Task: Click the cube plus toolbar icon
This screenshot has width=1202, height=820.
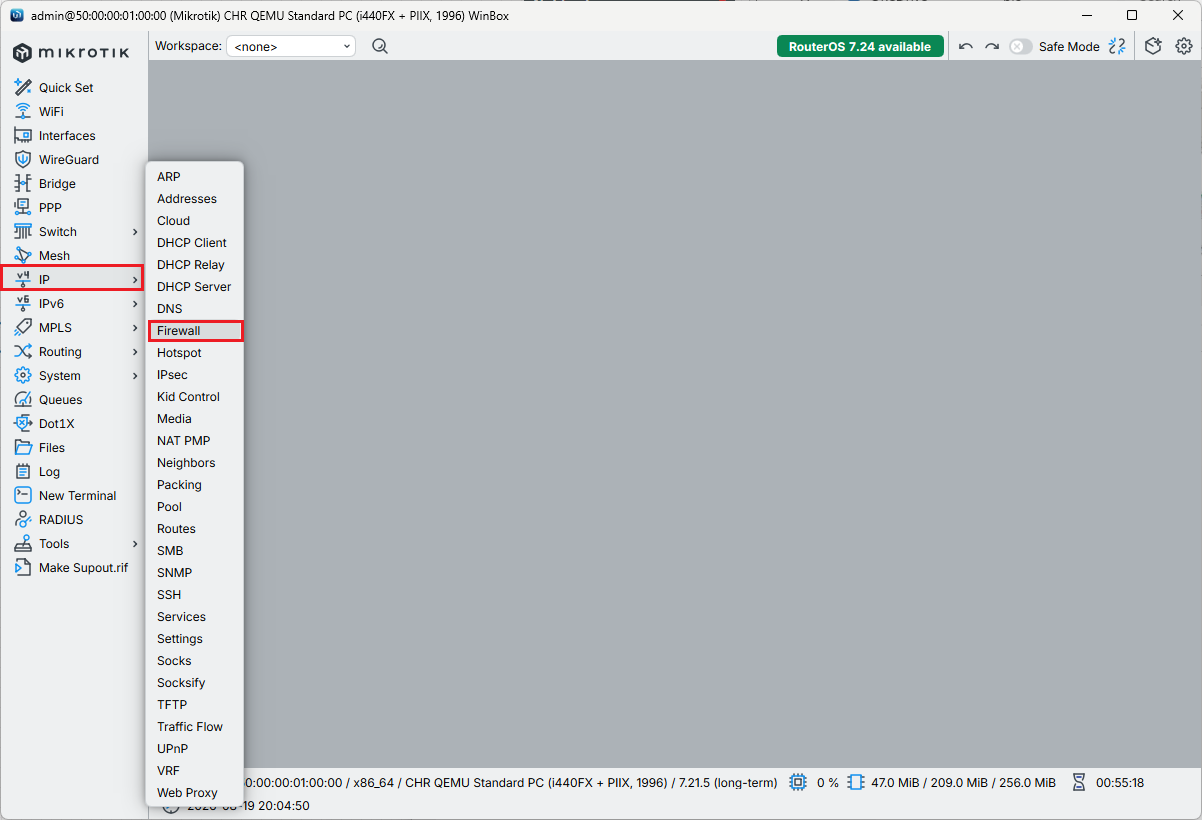Action: click(x=1153, y=46)
